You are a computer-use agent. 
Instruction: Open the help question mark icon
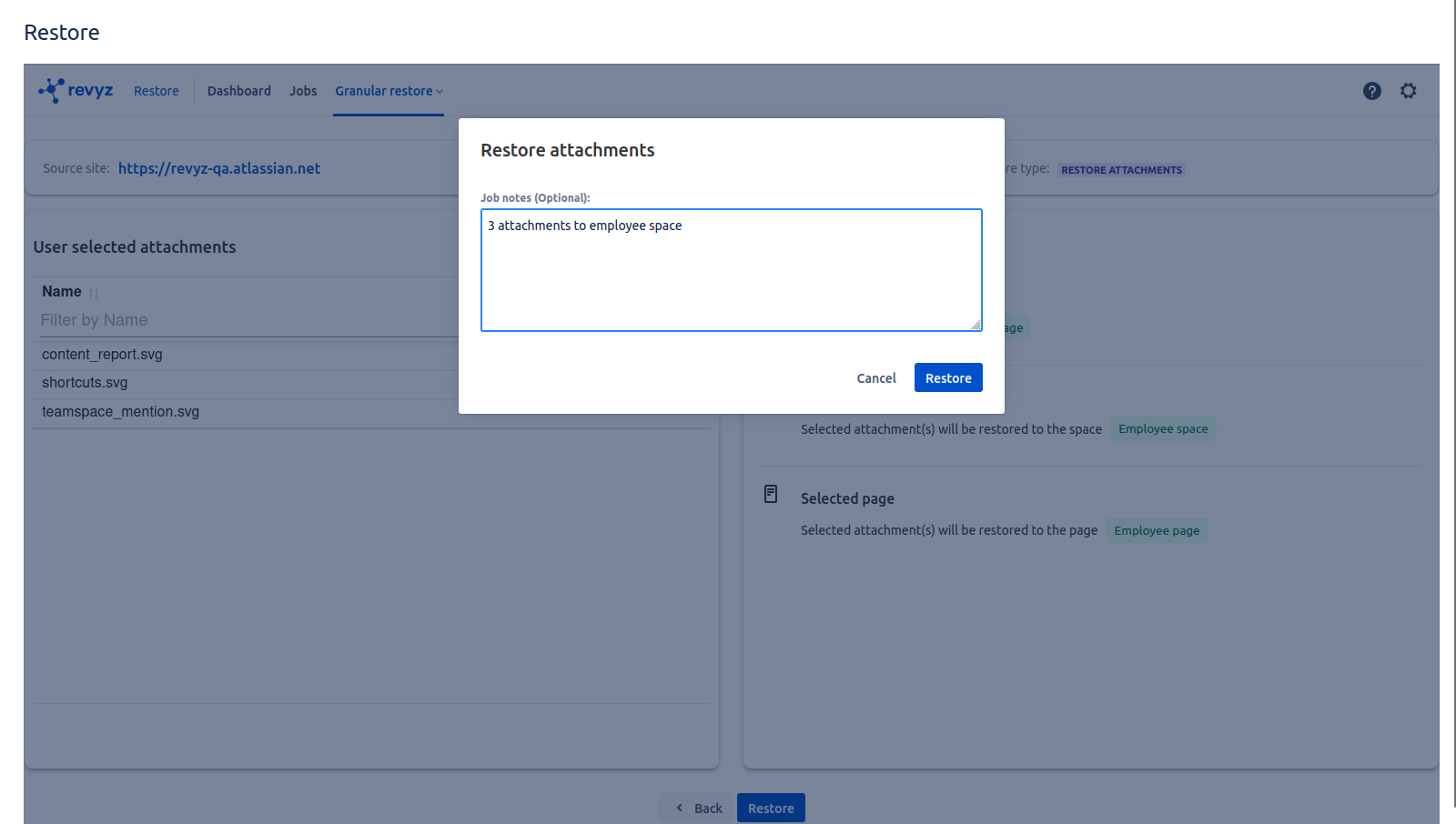point(1371,91)
